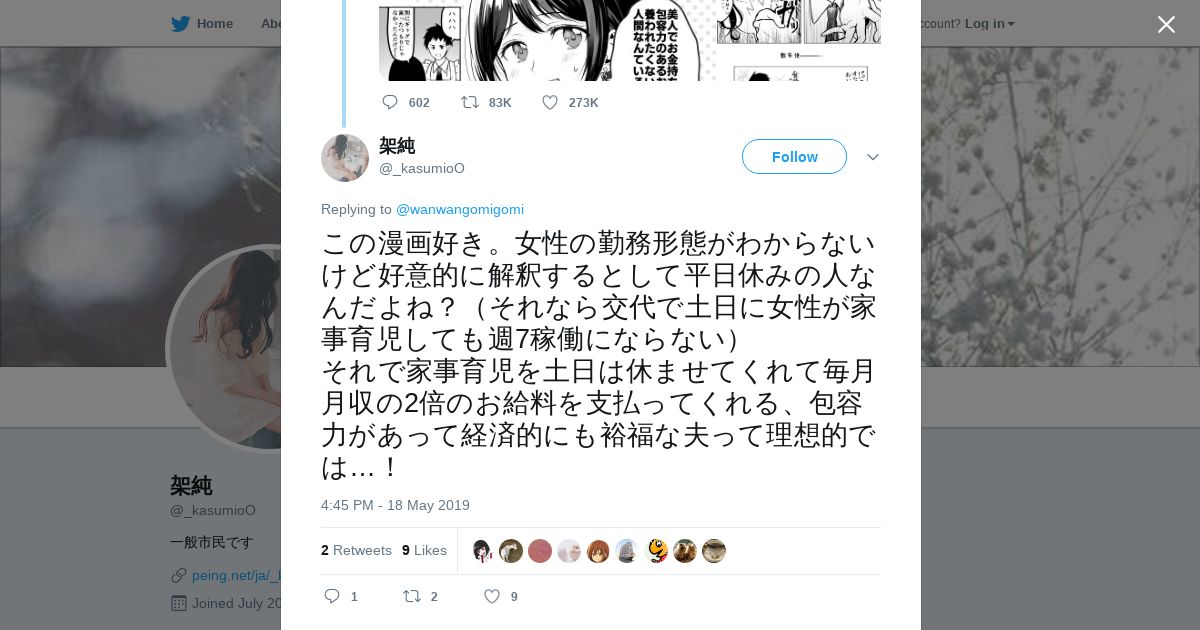This screenshot has height=630, width=1200.
Task: Click the Twitter bird Home icon
Action: coord(180,23)
